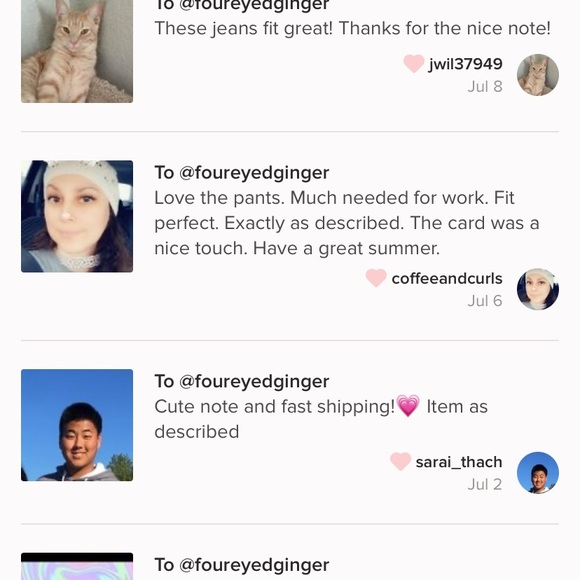Open jwil37949's round cat avatar

pyautogui.click(x=537, y=75)
